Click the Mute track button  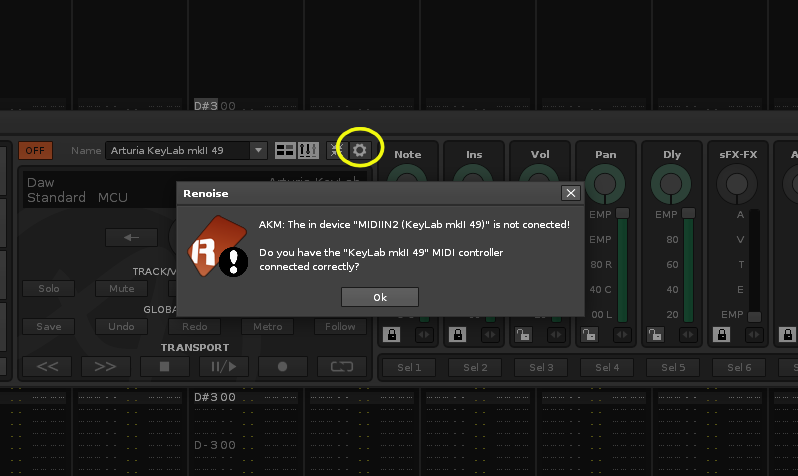[x=122, y=289]
